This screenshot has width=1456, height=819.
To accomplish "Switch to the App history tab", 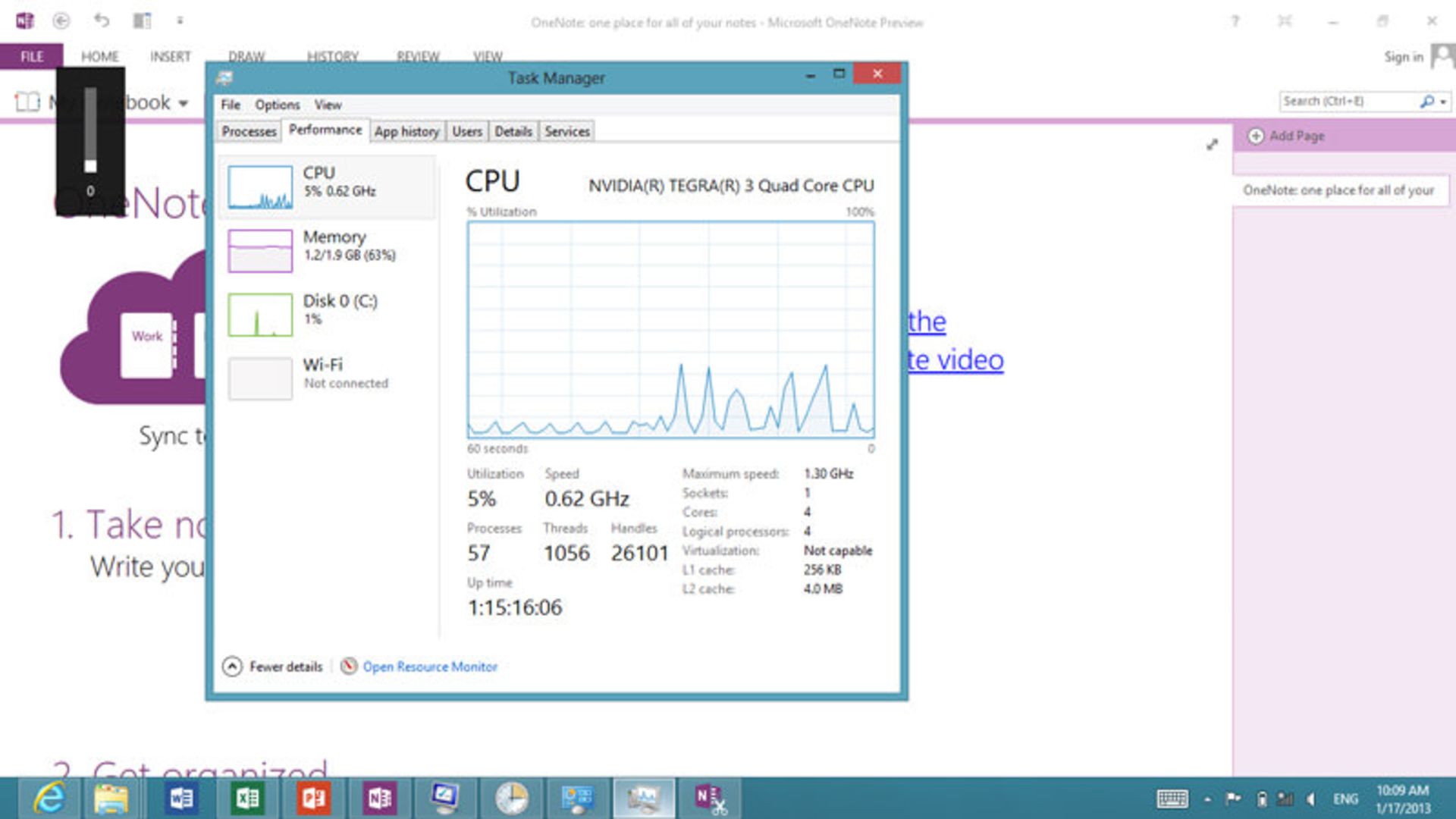I will (x=407, y=131).
